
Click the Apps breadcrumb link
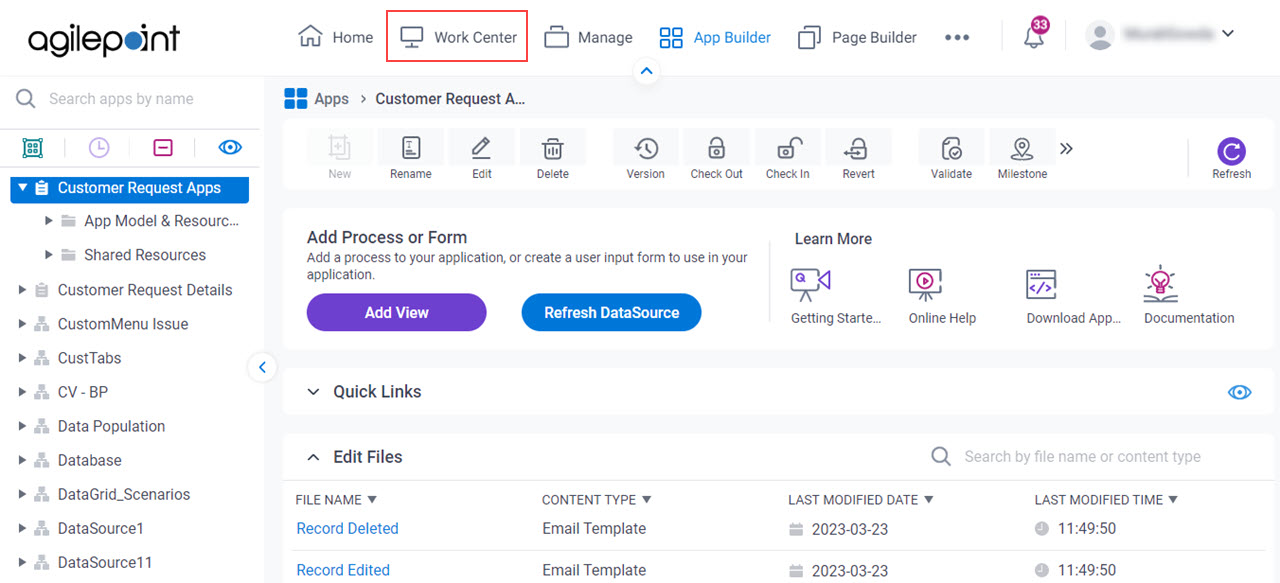click(331, 98)
